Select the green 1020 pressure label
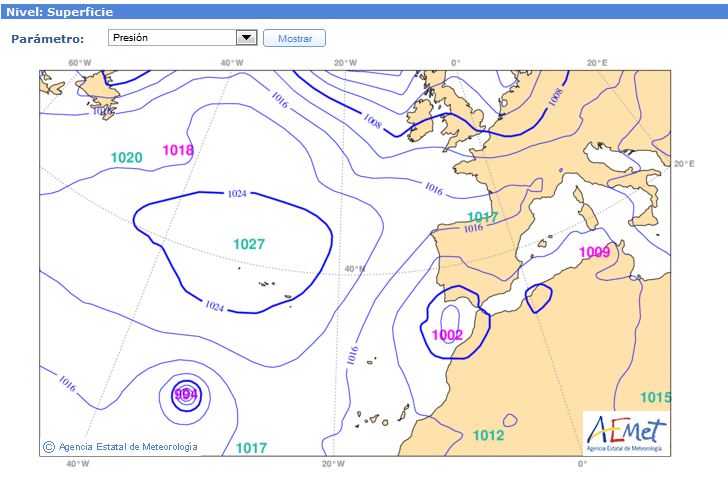The width and height of the screenshot is (728, 482). click(x=126, y=157)
